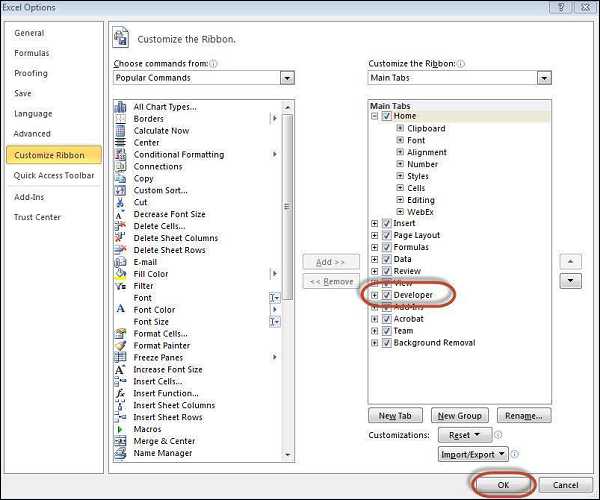600x500 pixels.
Task: Toggle the Acrobat tab checkbox
Action: pos(386,319)
